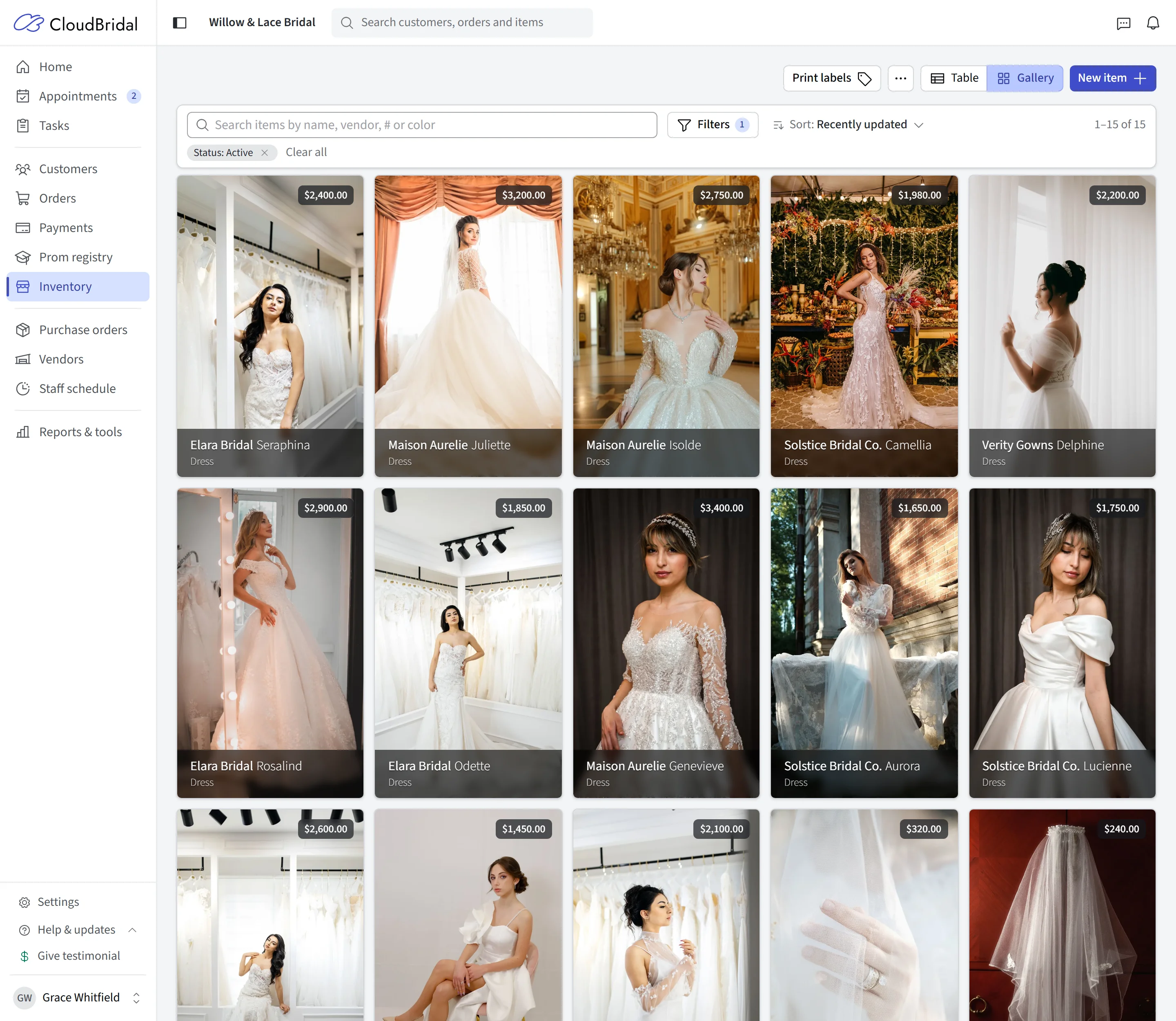Open Payments page
The image size is (1176, 1021).
78,227
